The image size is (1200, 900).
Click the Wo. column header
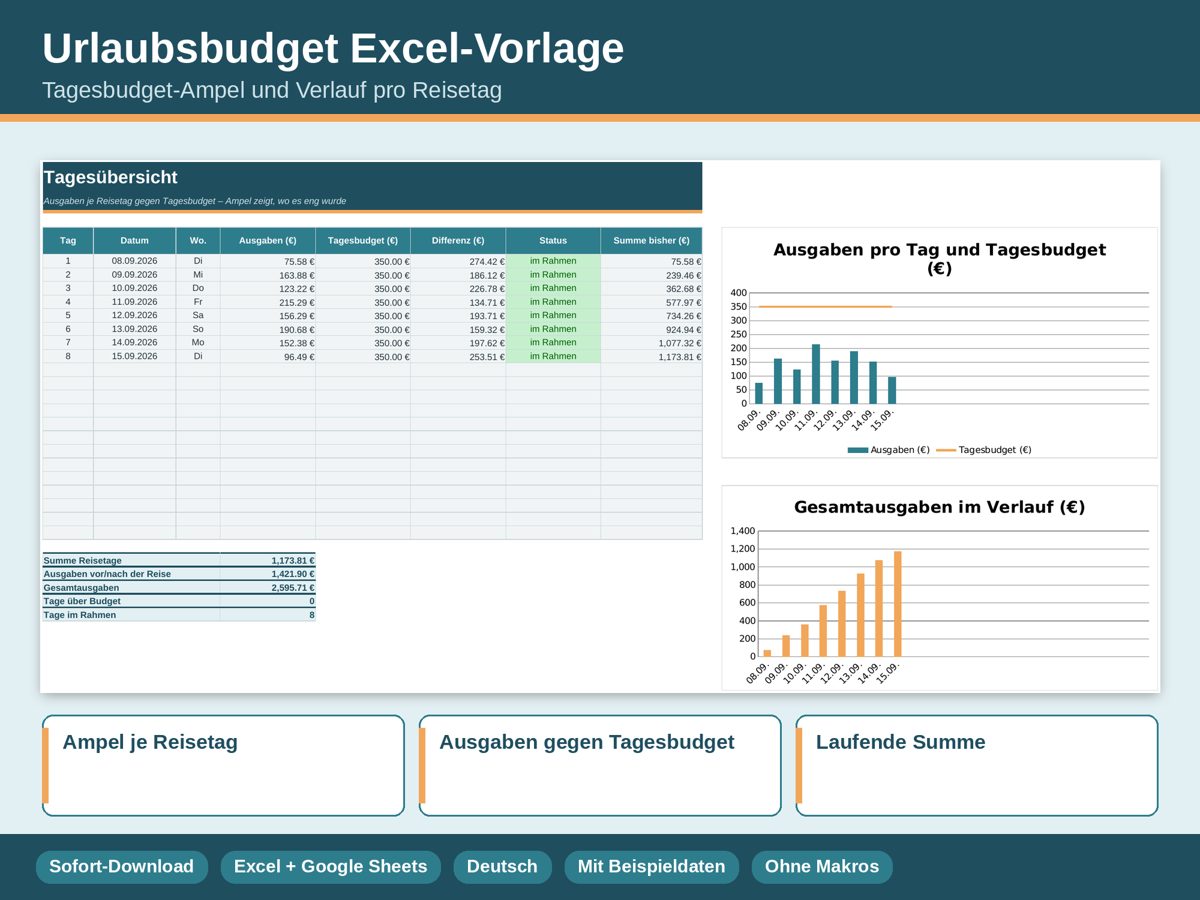click(x=198, y=241)
